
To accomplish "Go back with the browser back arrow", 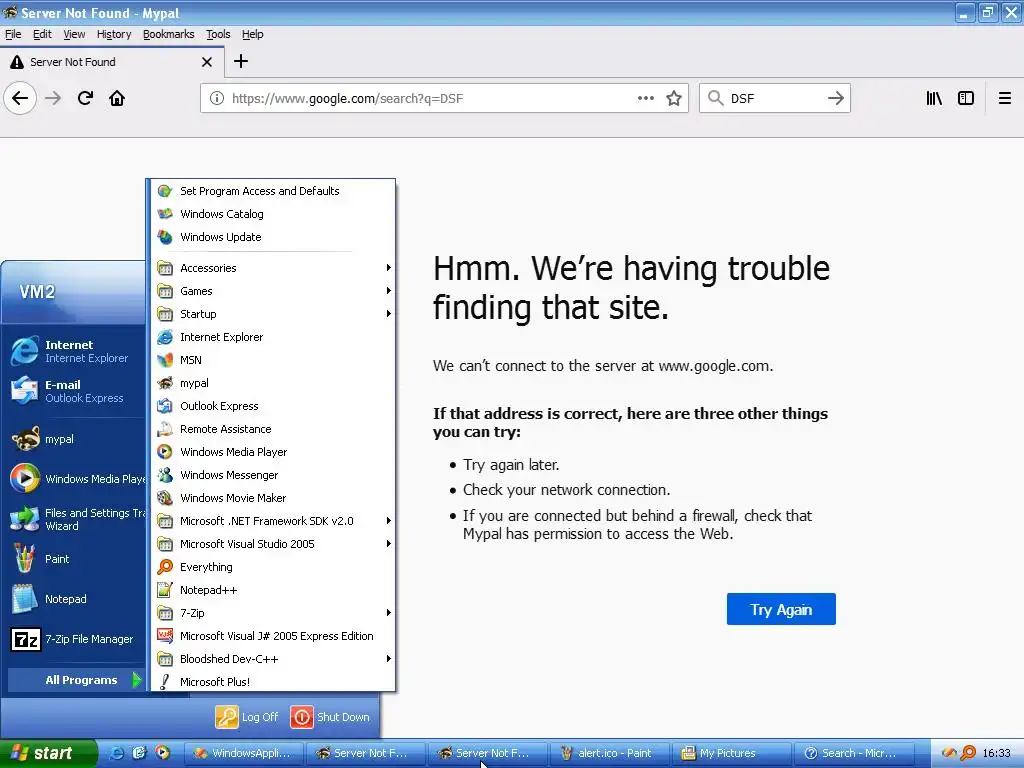I will click(20, 99).
